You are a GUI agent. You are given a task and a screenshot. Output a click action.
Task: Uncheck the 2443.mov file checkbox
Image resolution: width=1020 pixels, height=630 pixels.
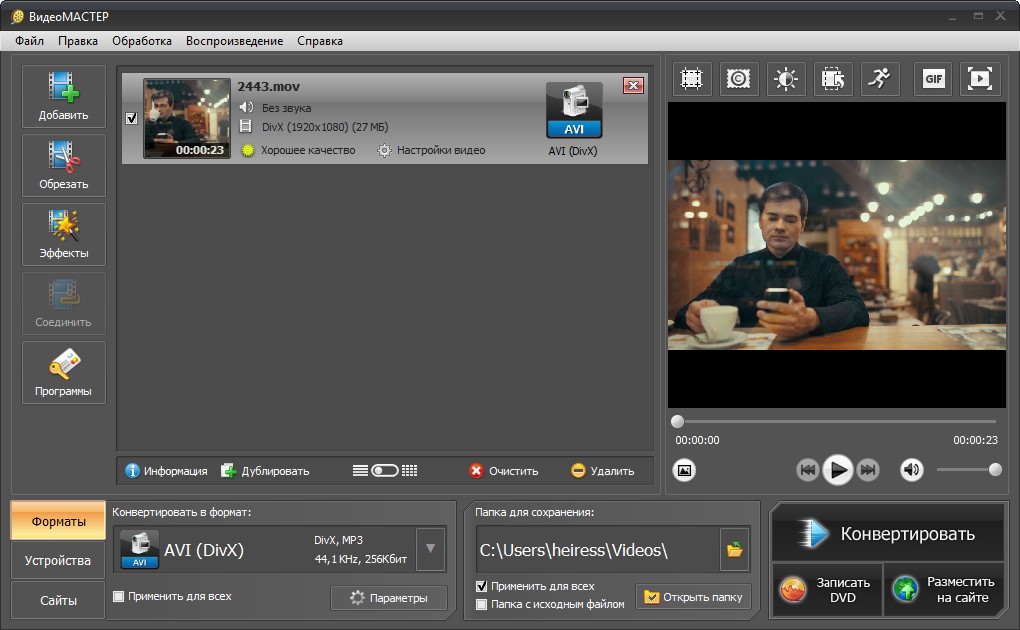coord(131,118)
